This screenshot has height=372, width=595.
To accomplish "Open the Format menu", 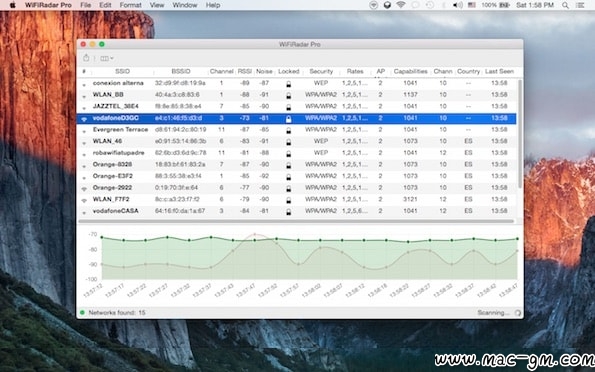I will (x=131, y=5).
